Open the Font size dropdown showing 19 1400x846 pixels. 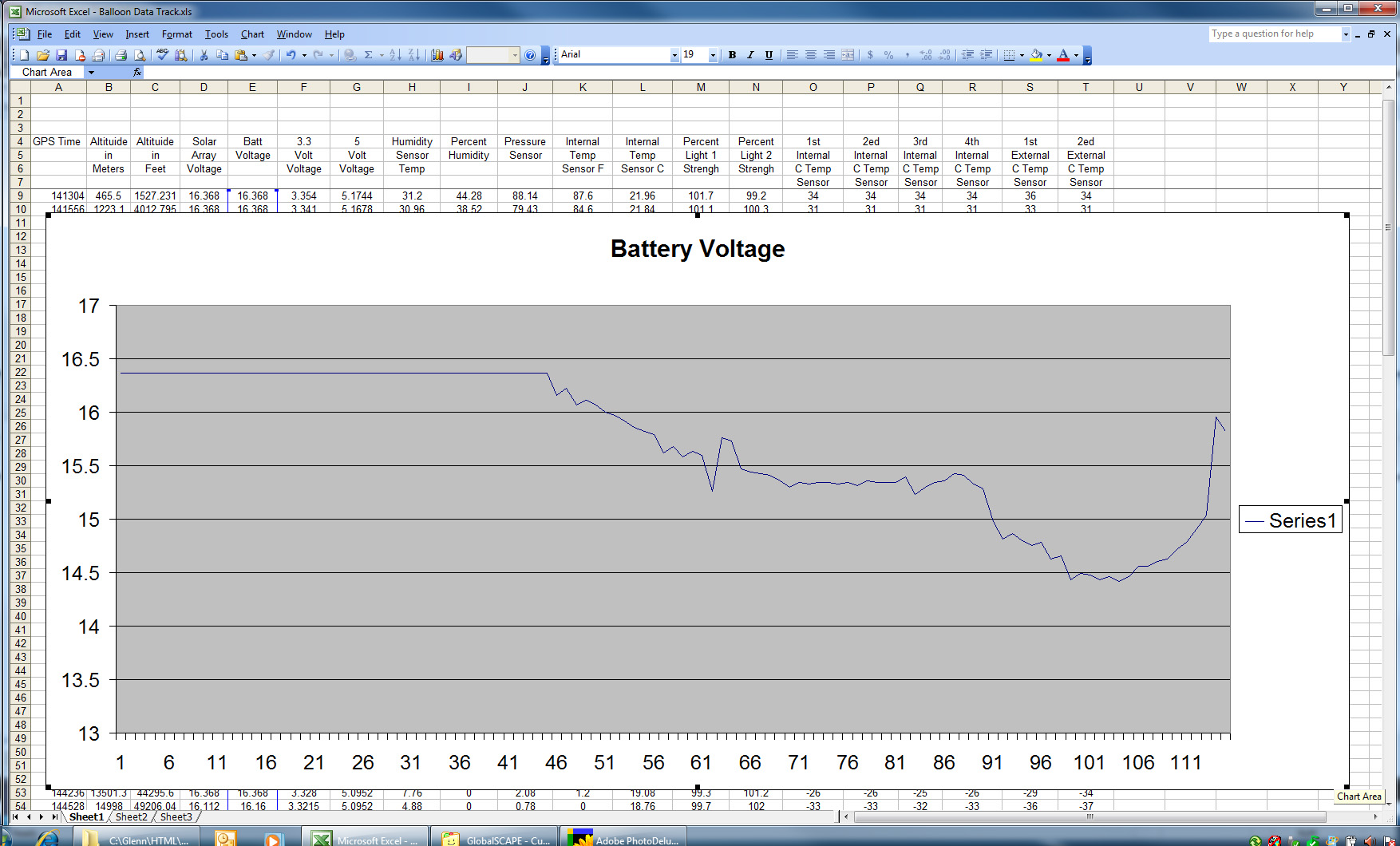point(713,55)
